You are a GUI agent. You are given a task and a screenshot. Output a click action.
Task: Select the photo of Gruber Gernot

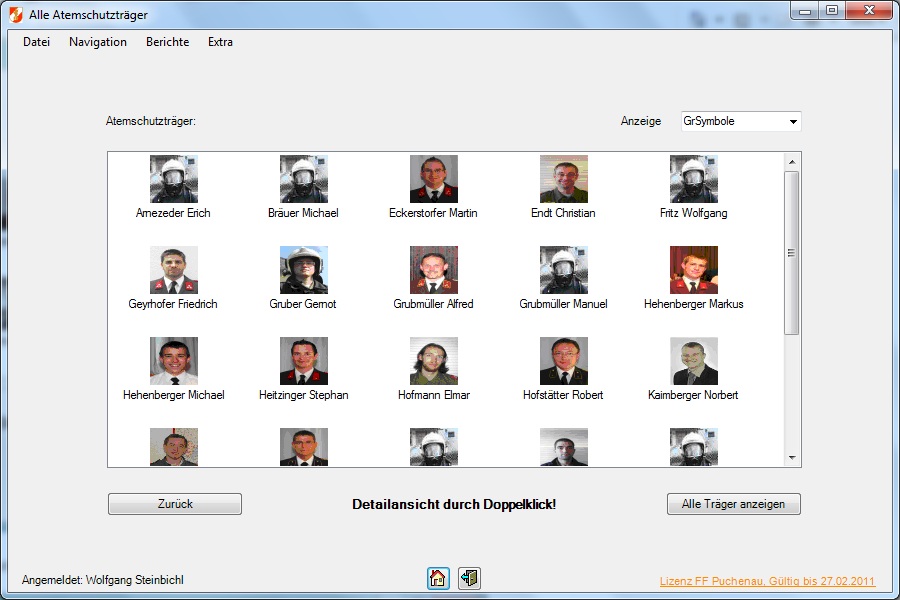304,270
